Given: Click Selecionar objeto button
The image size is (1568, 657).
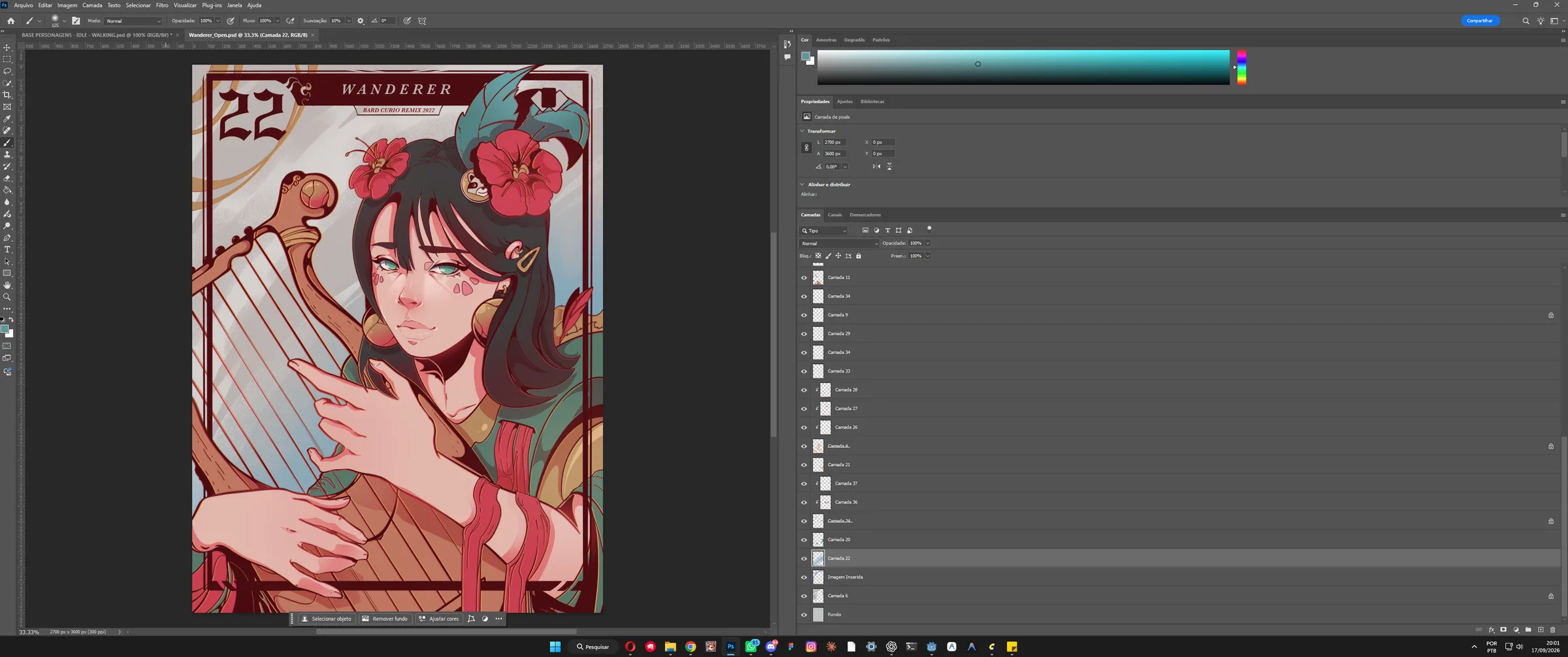Looking at the screenshot, I should [x=327, y=619].
